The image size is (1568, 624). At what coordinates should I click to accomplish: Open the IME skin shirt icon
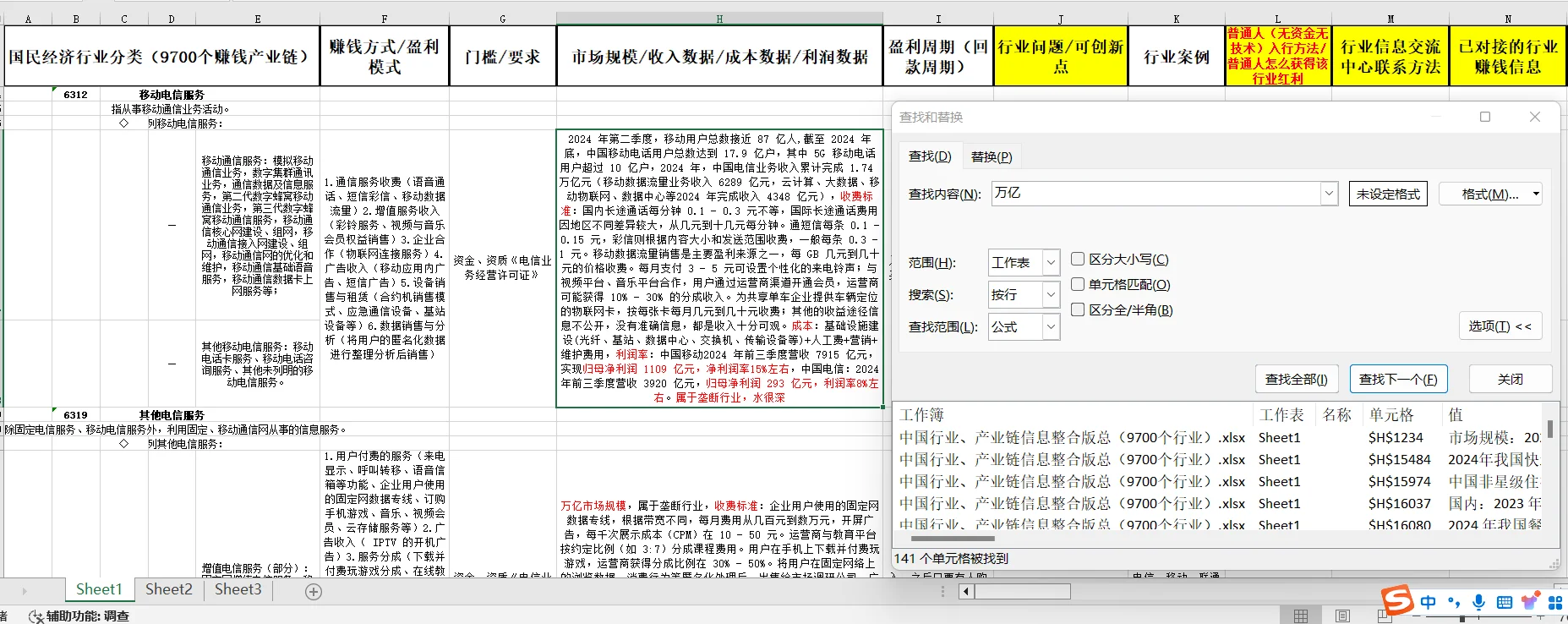click(x=1530, y=602)
